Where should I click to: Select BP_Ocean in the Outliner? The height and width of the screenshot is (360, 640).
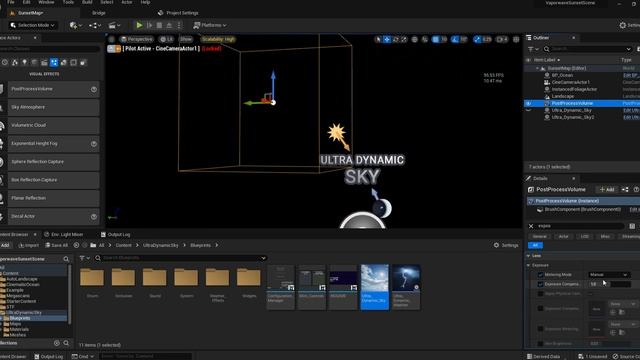pyautogui.click(x=562, y=75)
